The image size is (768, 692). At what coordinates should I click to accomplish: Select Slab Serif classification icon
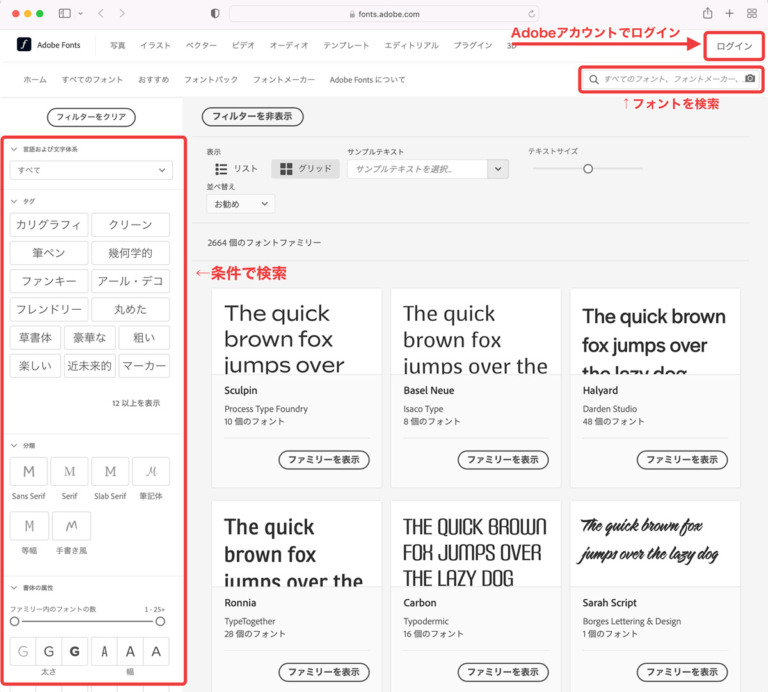pyautogui.click(x=110, y=471)
